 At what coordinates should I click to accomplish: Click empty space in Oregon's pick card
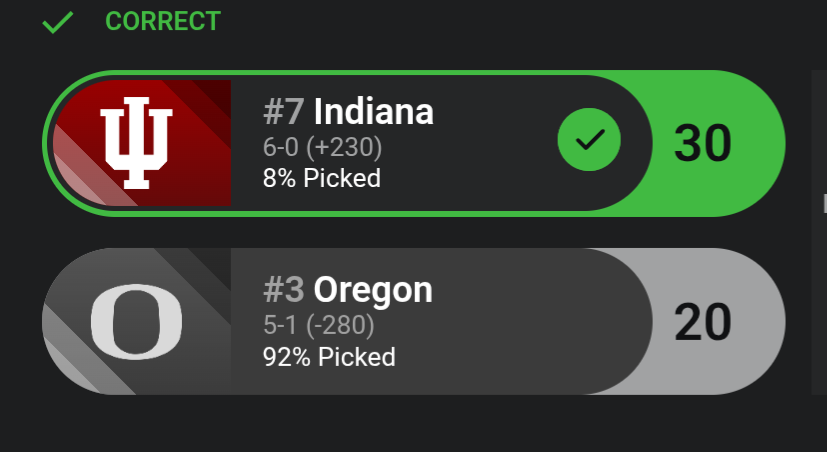[530, 321]
